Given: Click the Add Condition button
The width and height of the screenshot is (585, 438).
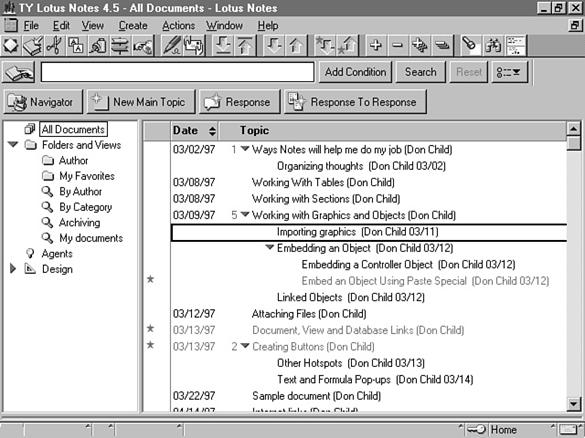Looking at the screenshot, I should click(355, 72).
